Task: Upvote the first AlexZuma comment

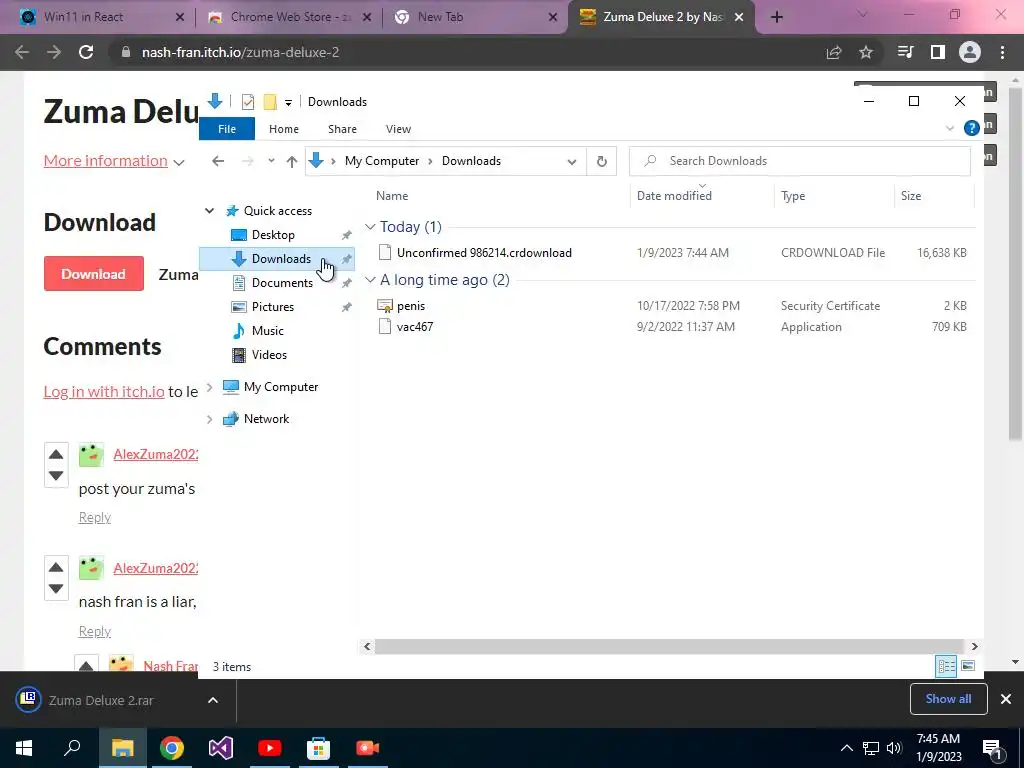Action: click(x=56, y=454)
